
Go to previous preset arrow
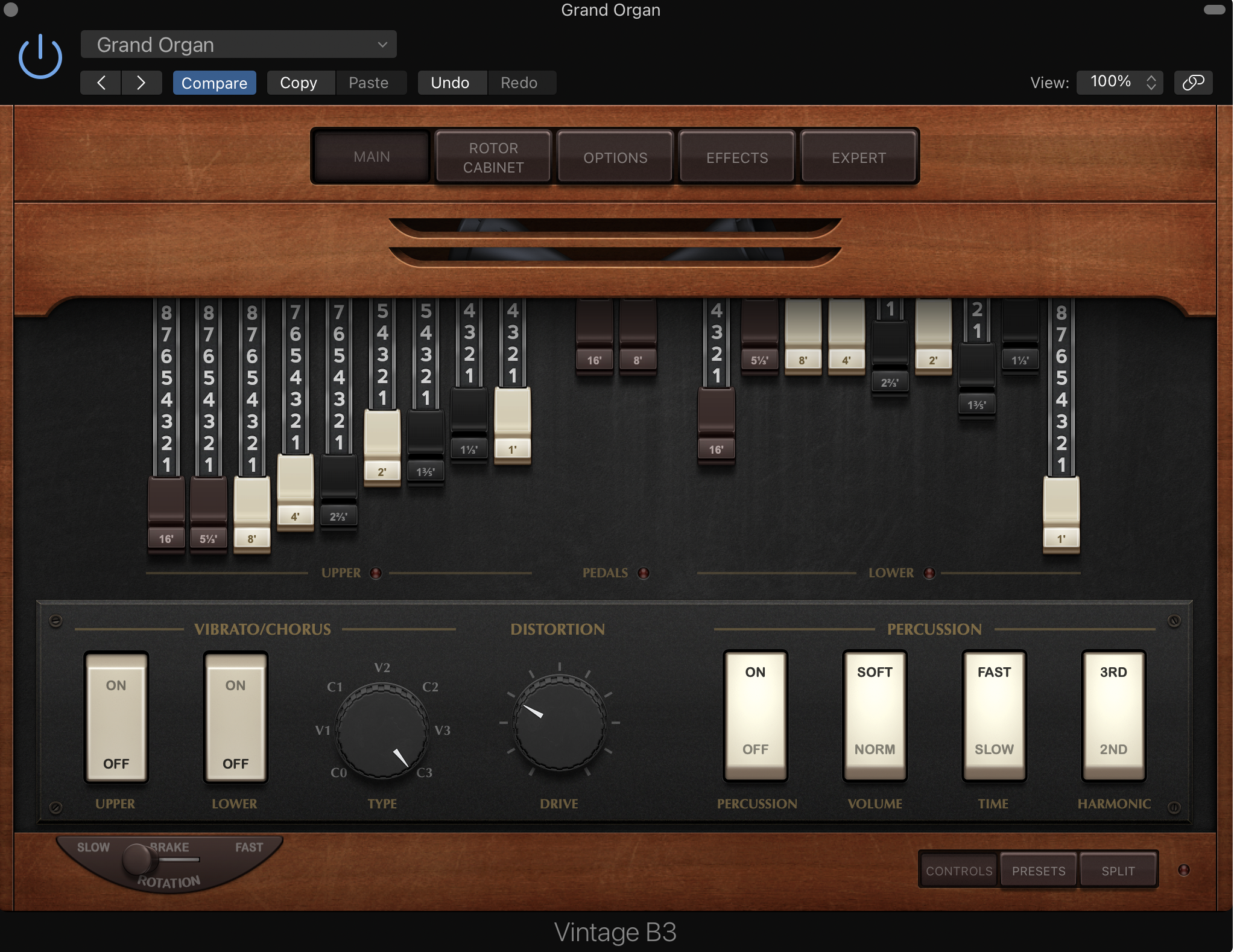tap(101, 83)
